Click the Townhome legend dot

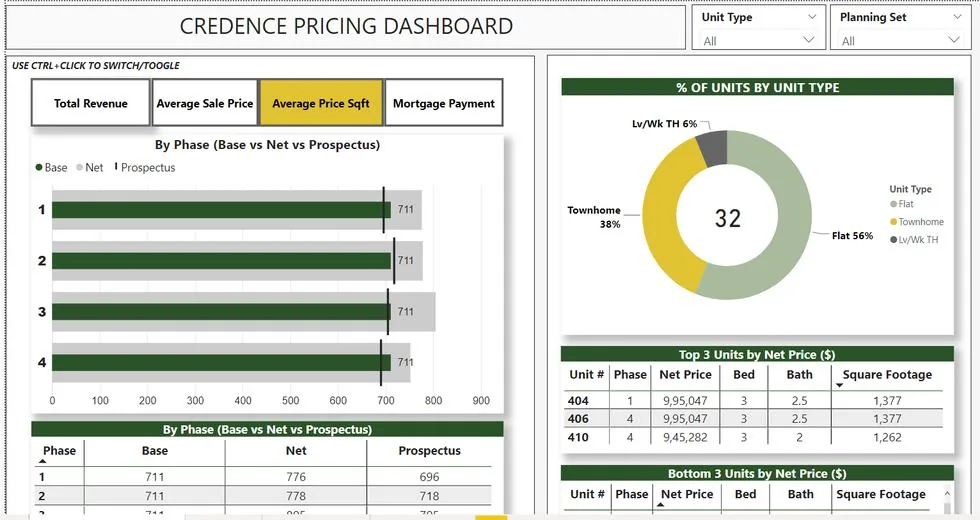(x=894, y=222)
